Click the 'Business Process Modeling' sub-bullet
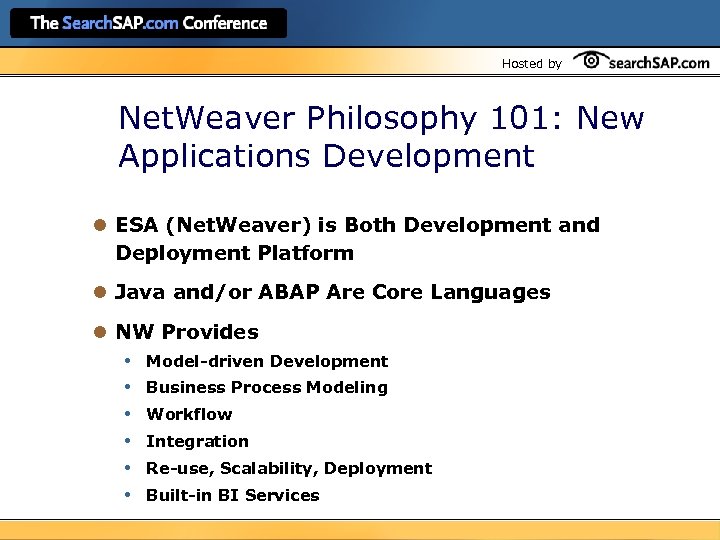Screen dimensions: 720x540 [x=267, y=388]
